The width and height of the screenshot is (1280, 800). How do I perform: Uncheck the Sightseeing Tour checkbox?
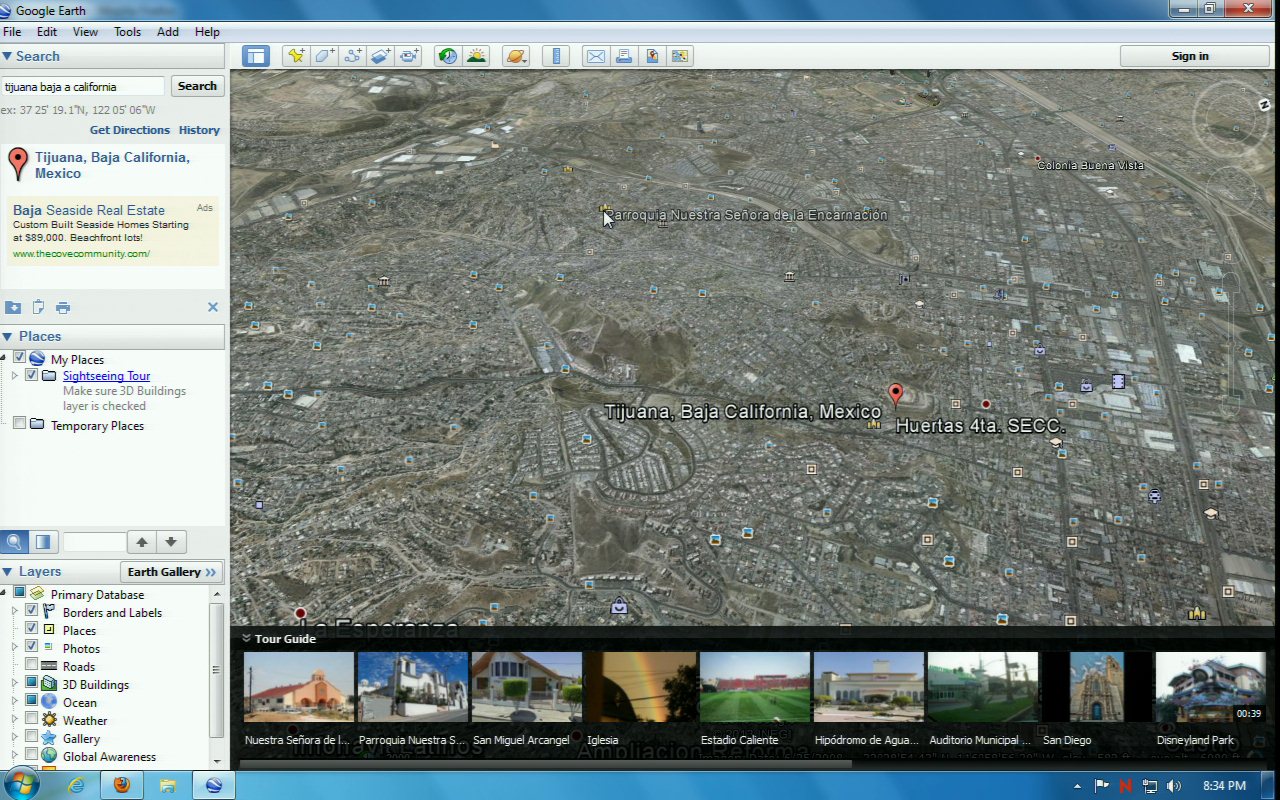(x=32, y=376)
